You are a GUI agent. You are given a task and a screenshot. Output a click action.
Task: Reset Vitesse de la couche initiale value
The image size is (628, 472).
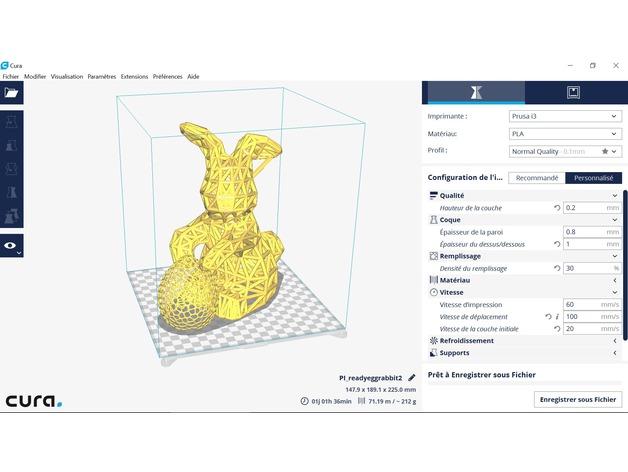point(557,329)
